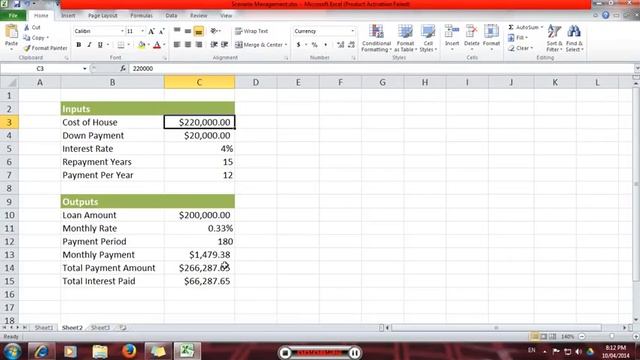Click Wrap Text button
The width and height of the screenshot is (640, 360).
click(251, 31)
